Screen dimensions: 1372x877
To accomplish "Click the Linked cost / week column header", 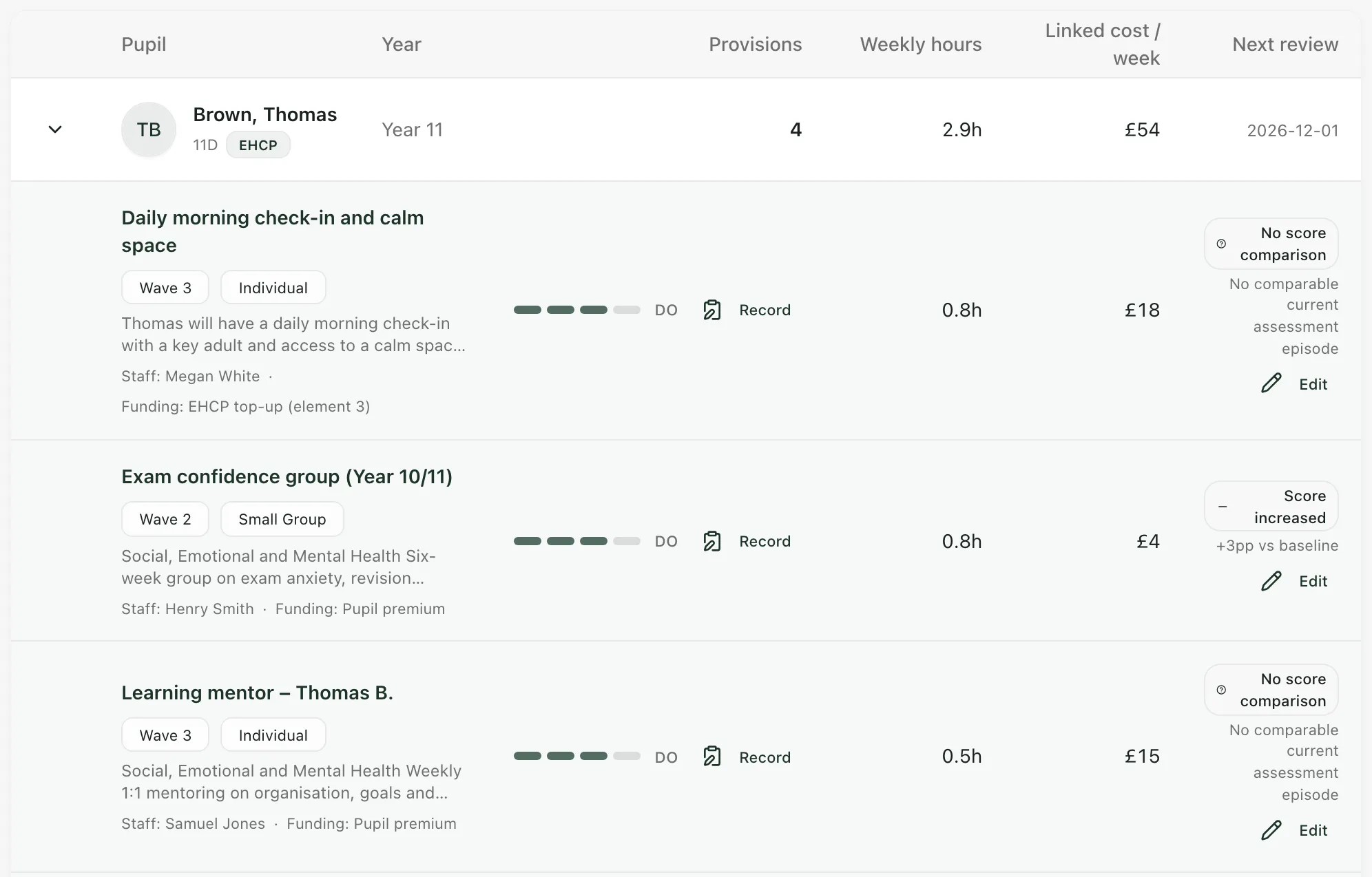I will pos(1103,44).
